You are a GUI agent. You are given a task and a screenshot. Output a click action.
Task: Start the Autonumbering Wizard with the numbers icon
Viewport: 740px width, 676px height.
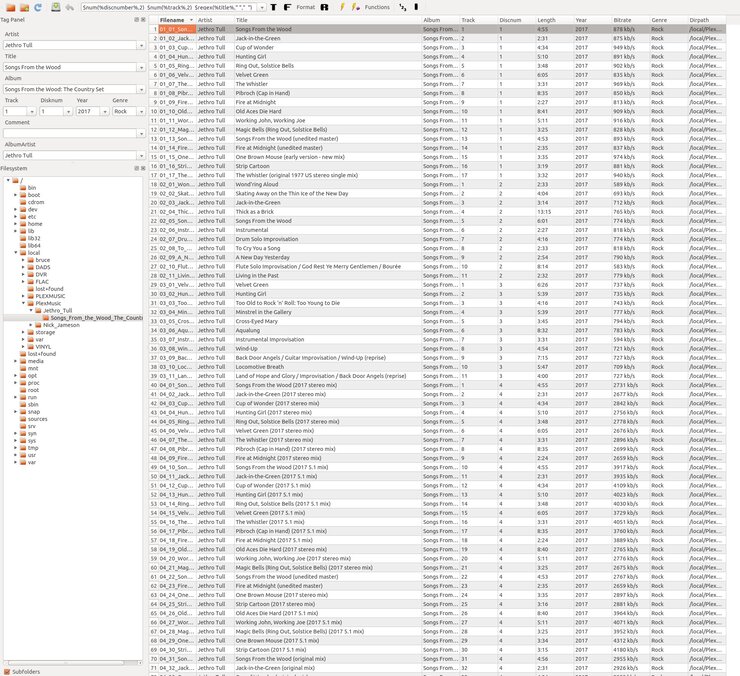click(402, 7)
